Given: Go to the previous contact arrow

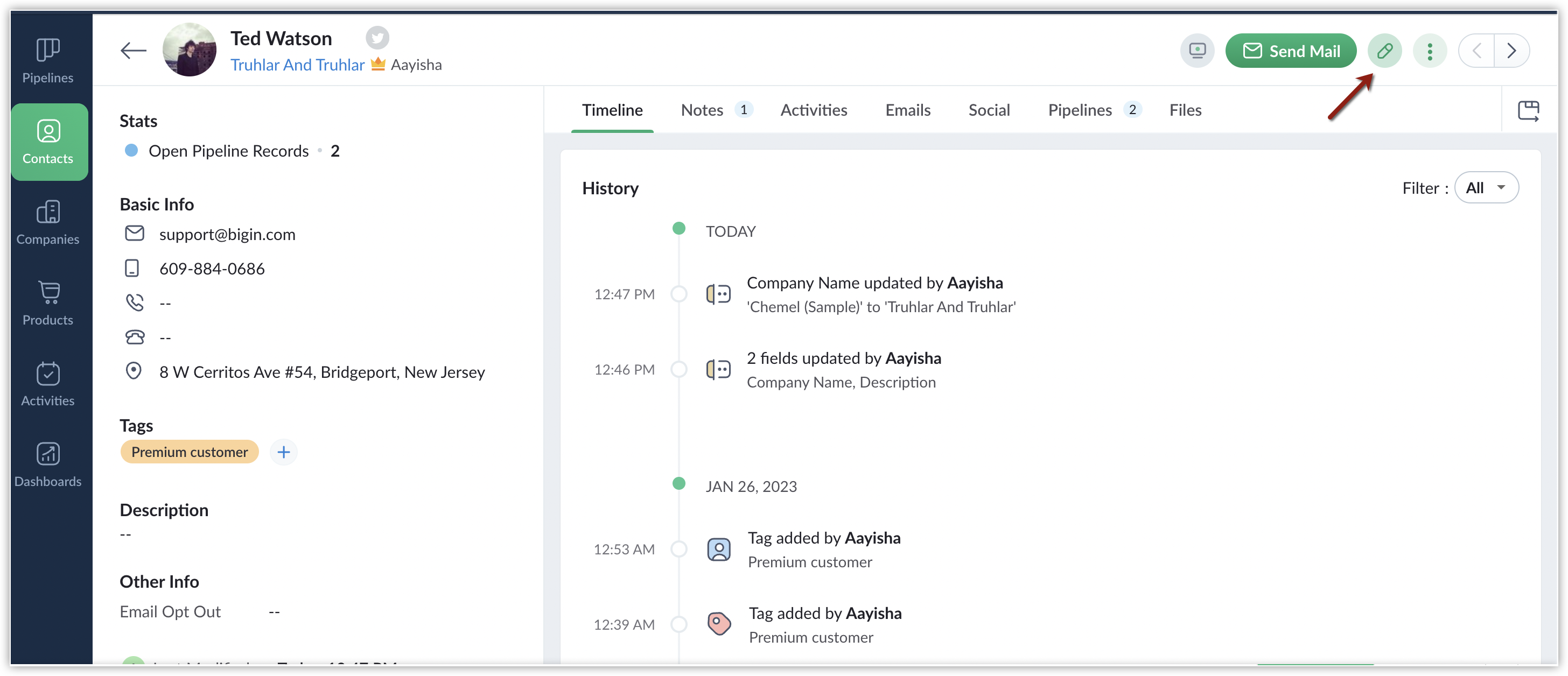Looking at the screenshot, I should point(1476,51).
